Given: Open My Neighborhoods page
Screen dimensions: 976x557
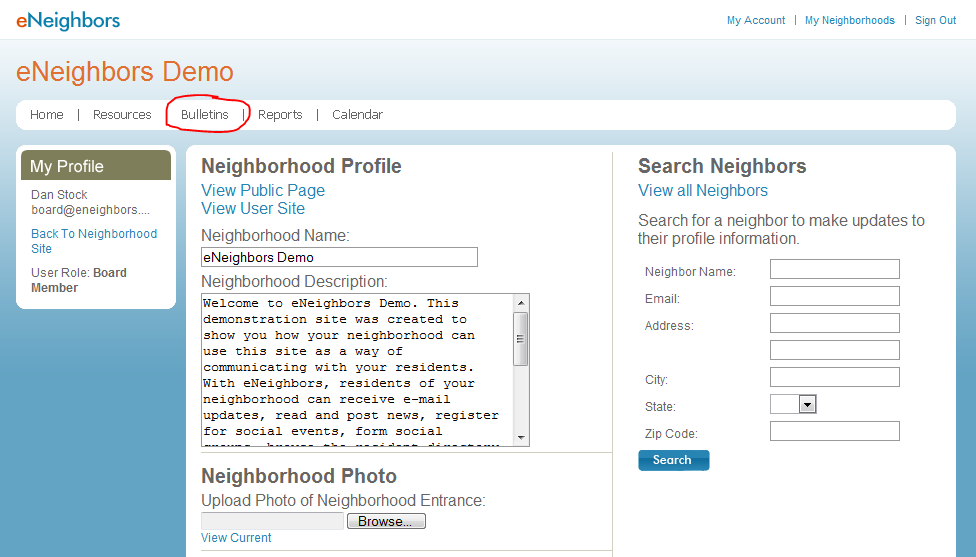Looking at the screenshot, I should [x=849, y=20].
